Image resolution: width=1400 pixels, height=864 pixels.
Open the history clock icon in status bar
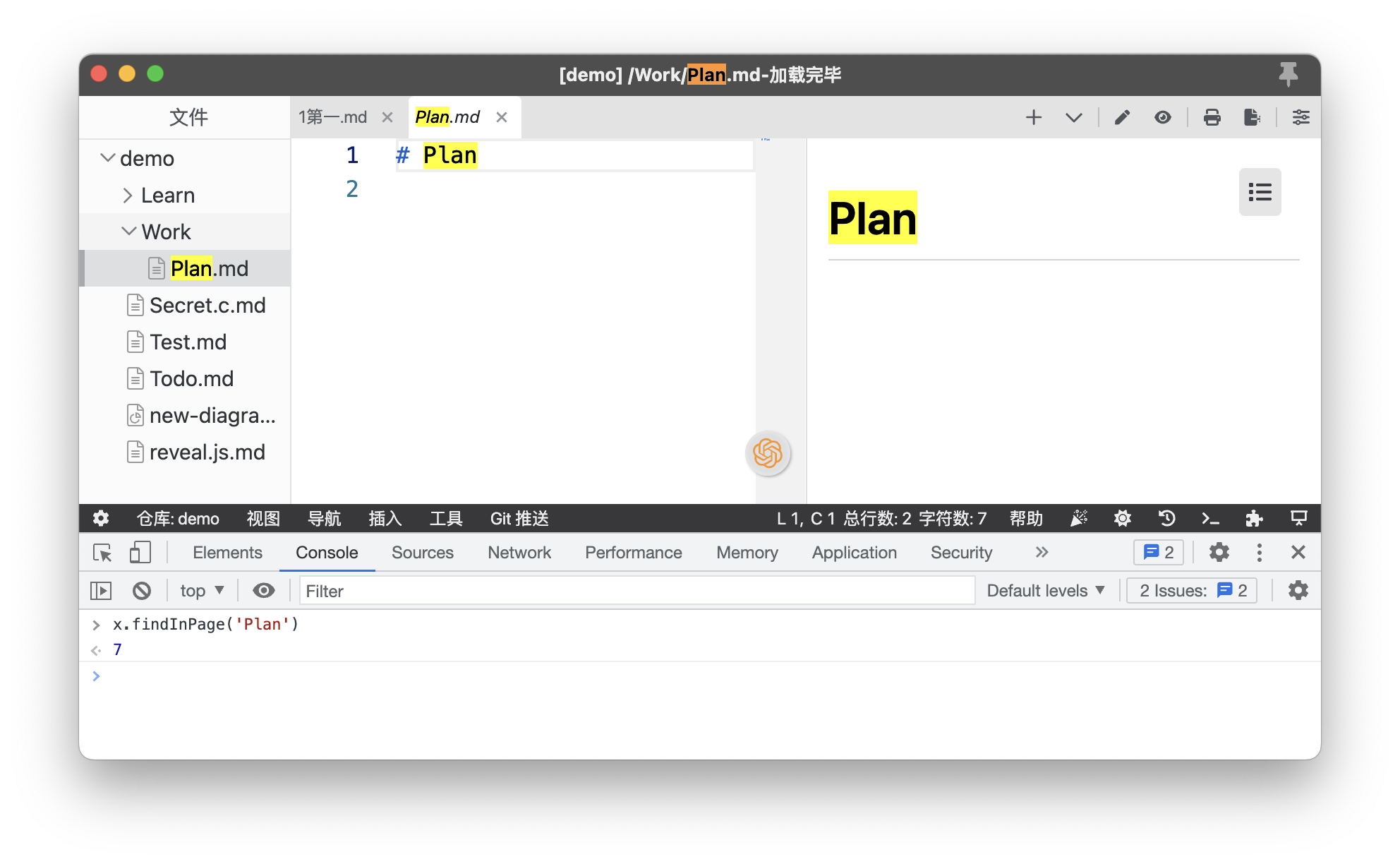[x=1166, y=519]
